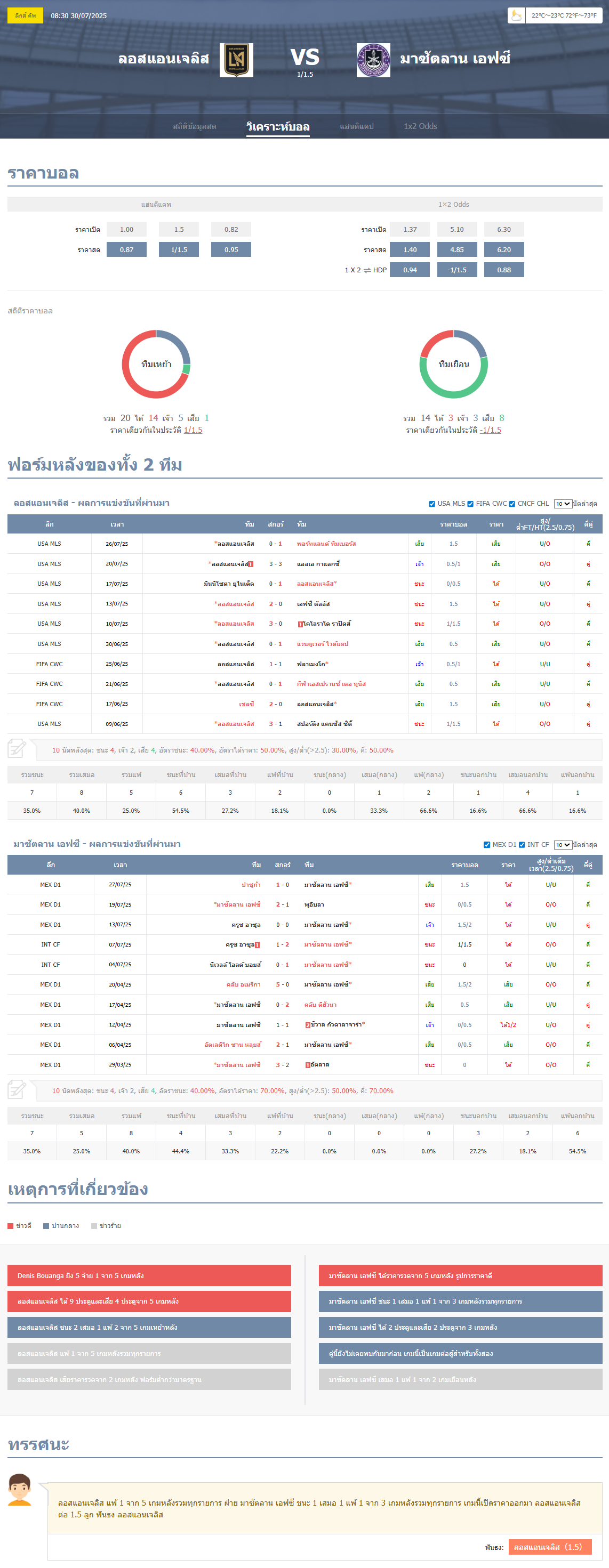Toggle the INT CF checkbox

(522, 845)
